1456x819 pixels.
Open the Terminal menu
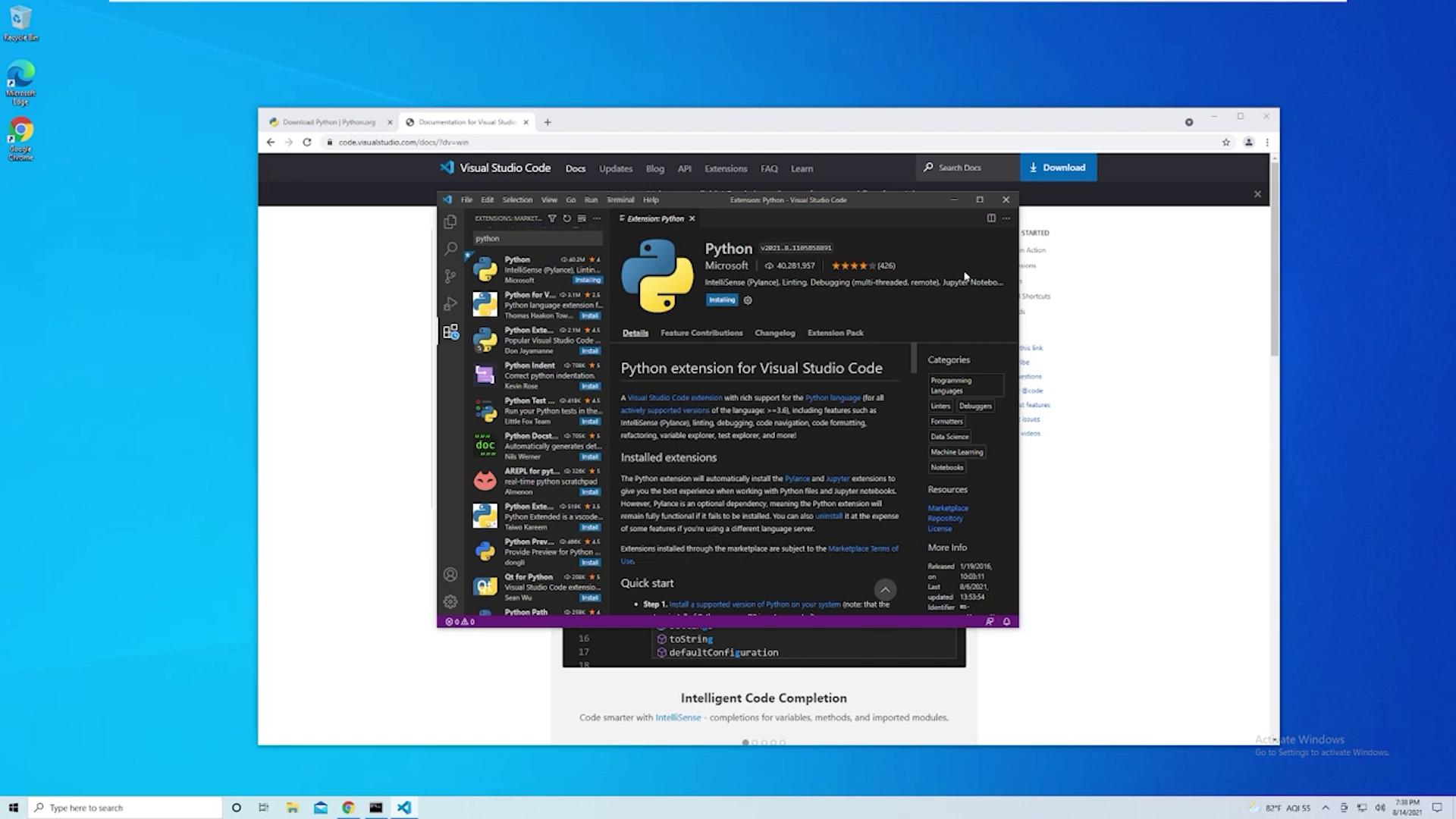click(x=620, y=200)
